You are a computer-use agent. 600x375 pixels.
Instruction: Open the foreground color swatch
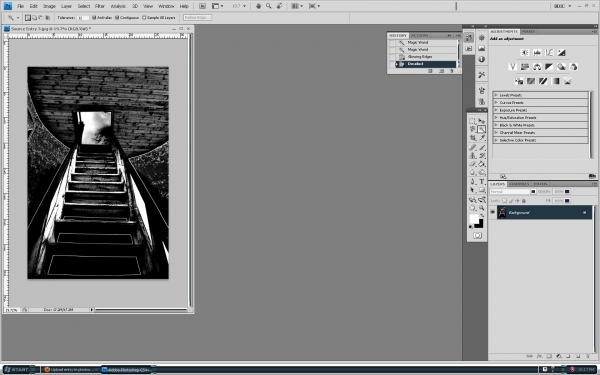[x=474, y=219]
